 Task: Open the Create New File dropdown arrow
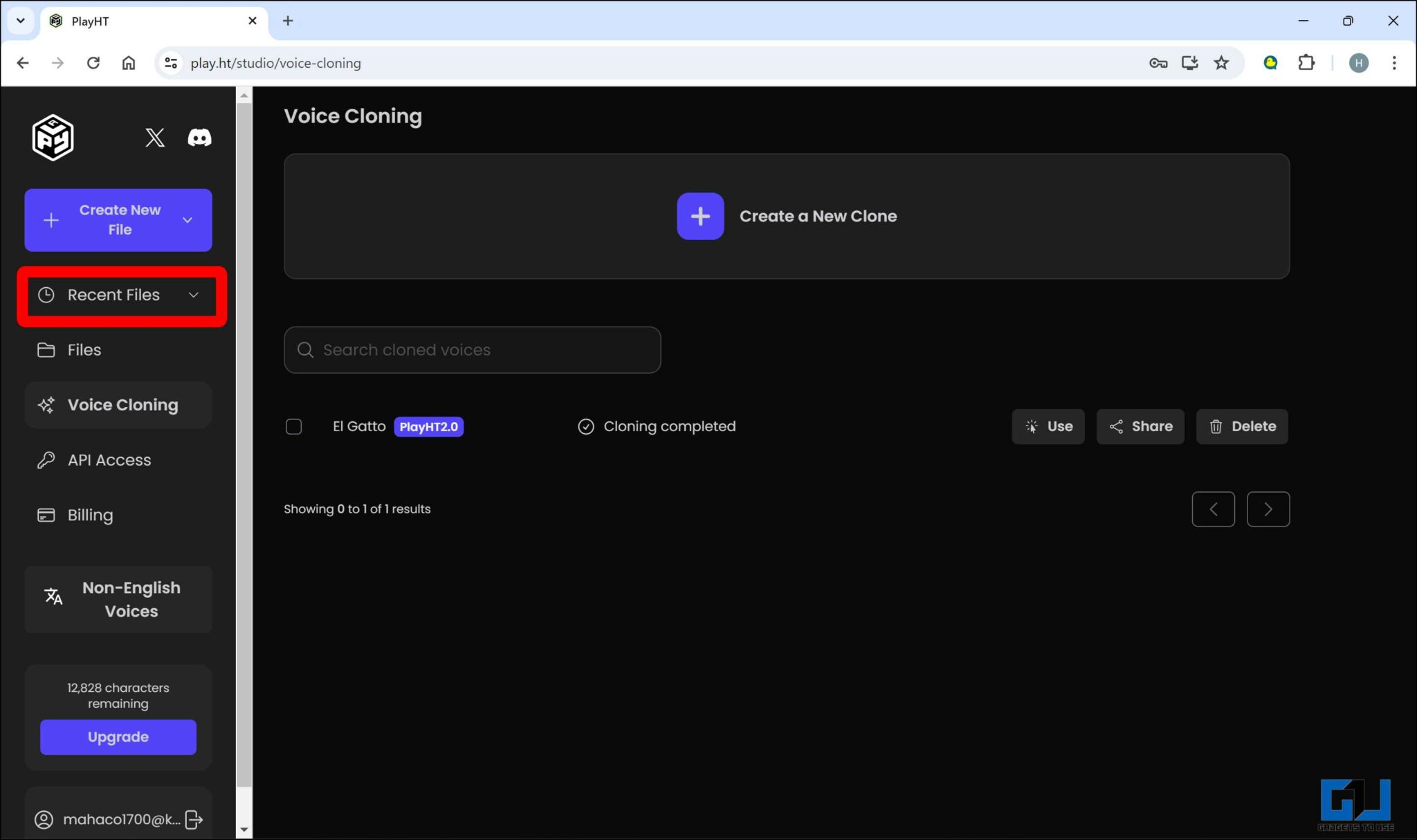188,220
